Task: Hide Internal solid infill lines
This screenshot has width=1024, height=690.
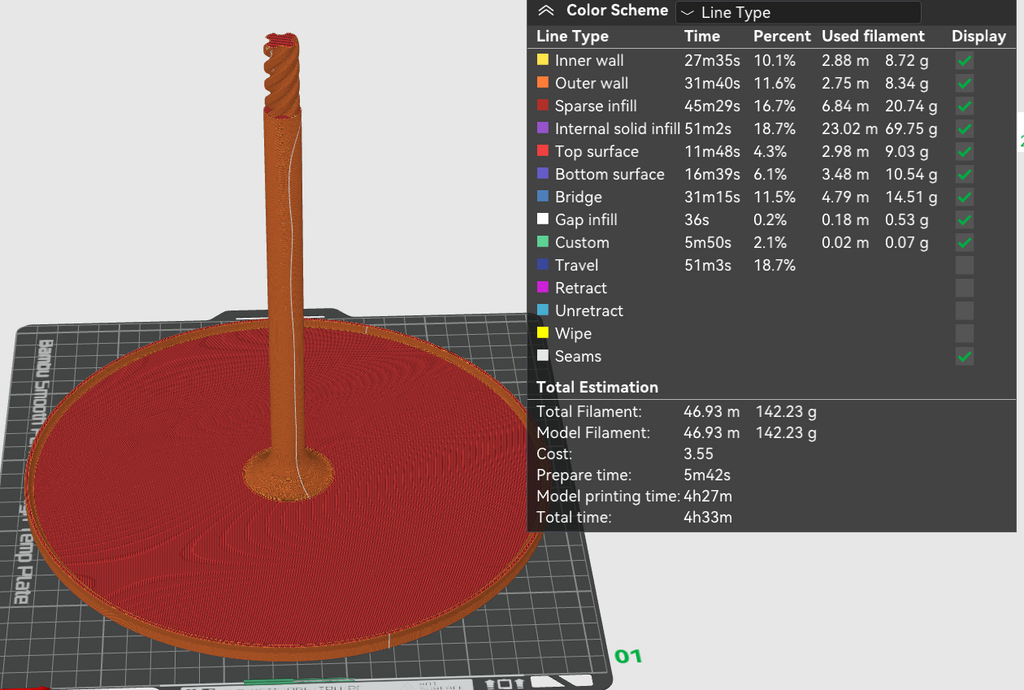Action: [964, 129]
